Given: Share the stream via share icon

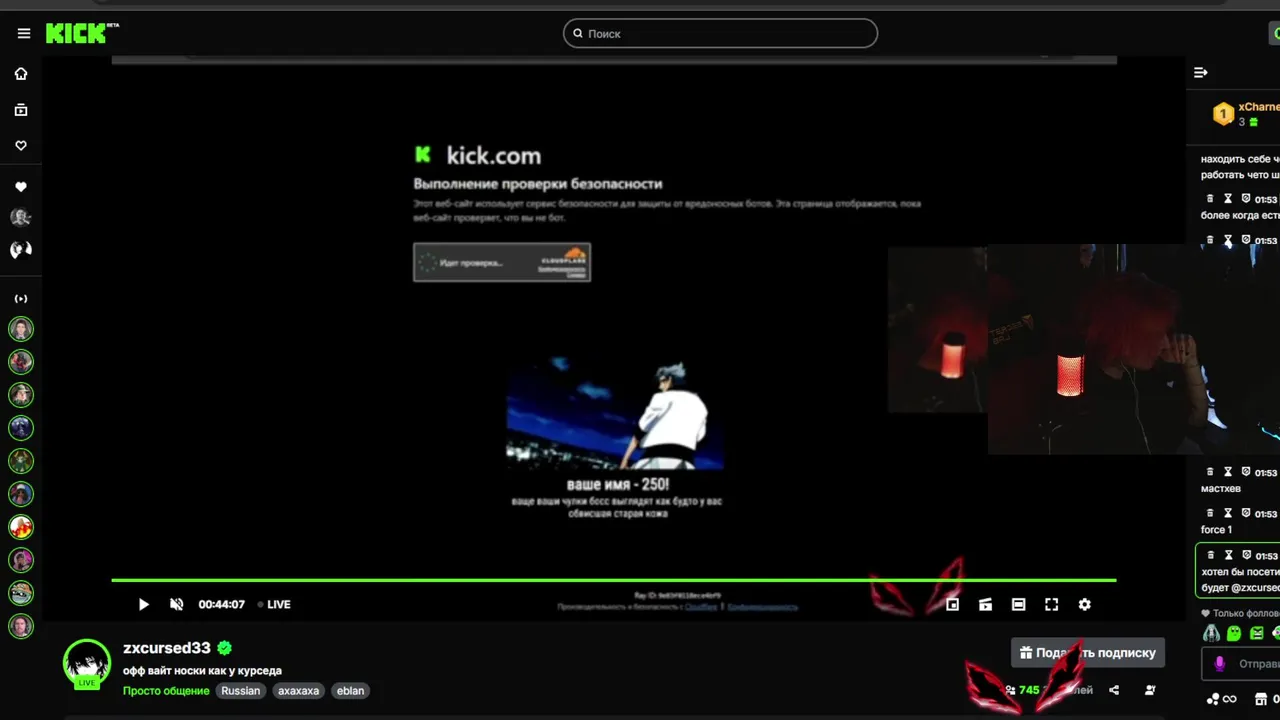Looking at the screenshot, I should click(x=1114, y=690).
